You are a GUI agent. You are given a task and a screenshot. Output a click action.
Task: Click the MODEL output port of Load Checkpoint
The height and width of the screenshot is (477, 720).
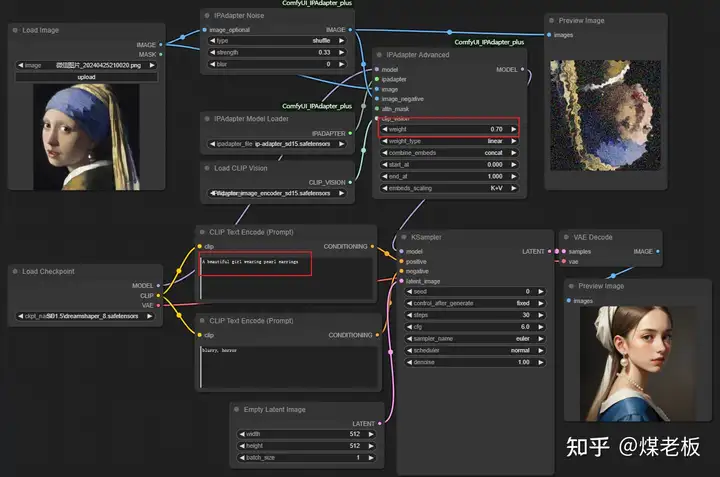tap(158, 286)
